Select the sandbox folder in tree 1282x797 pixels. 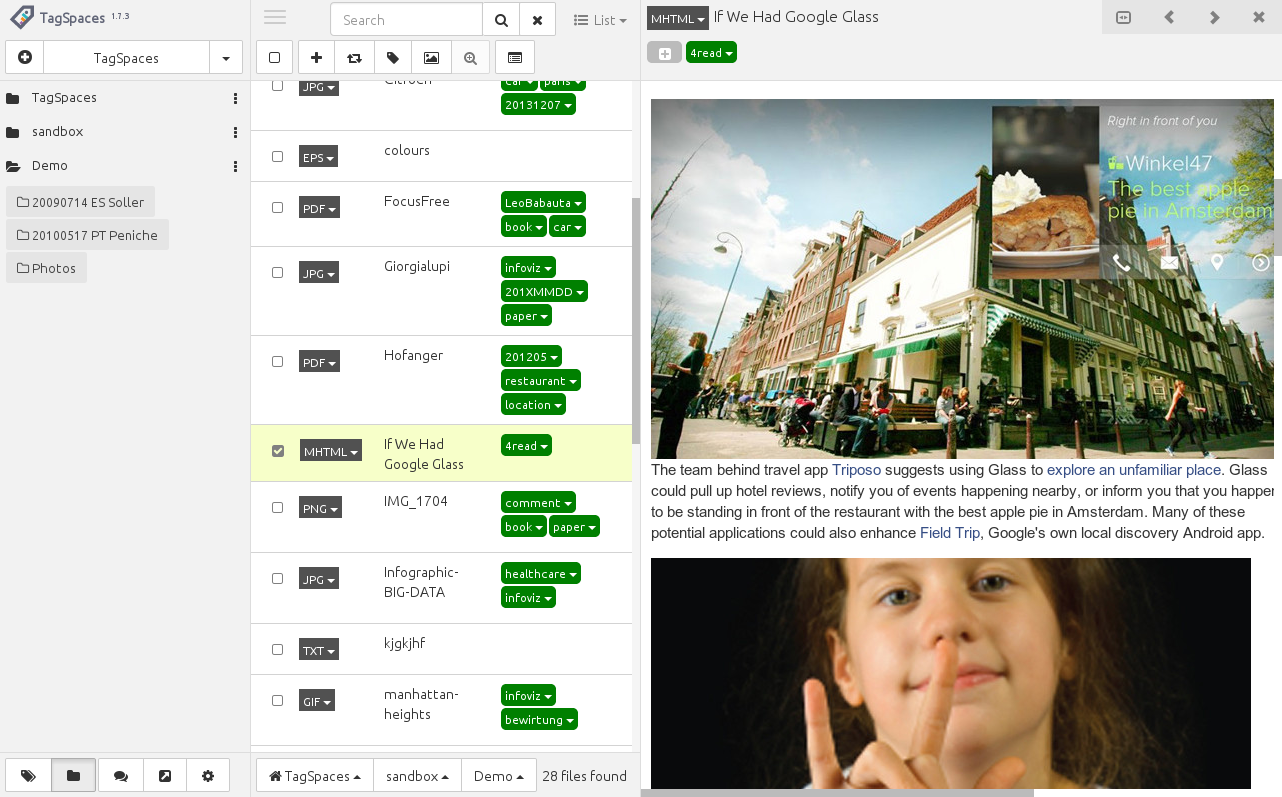click(x=57, y=132)
